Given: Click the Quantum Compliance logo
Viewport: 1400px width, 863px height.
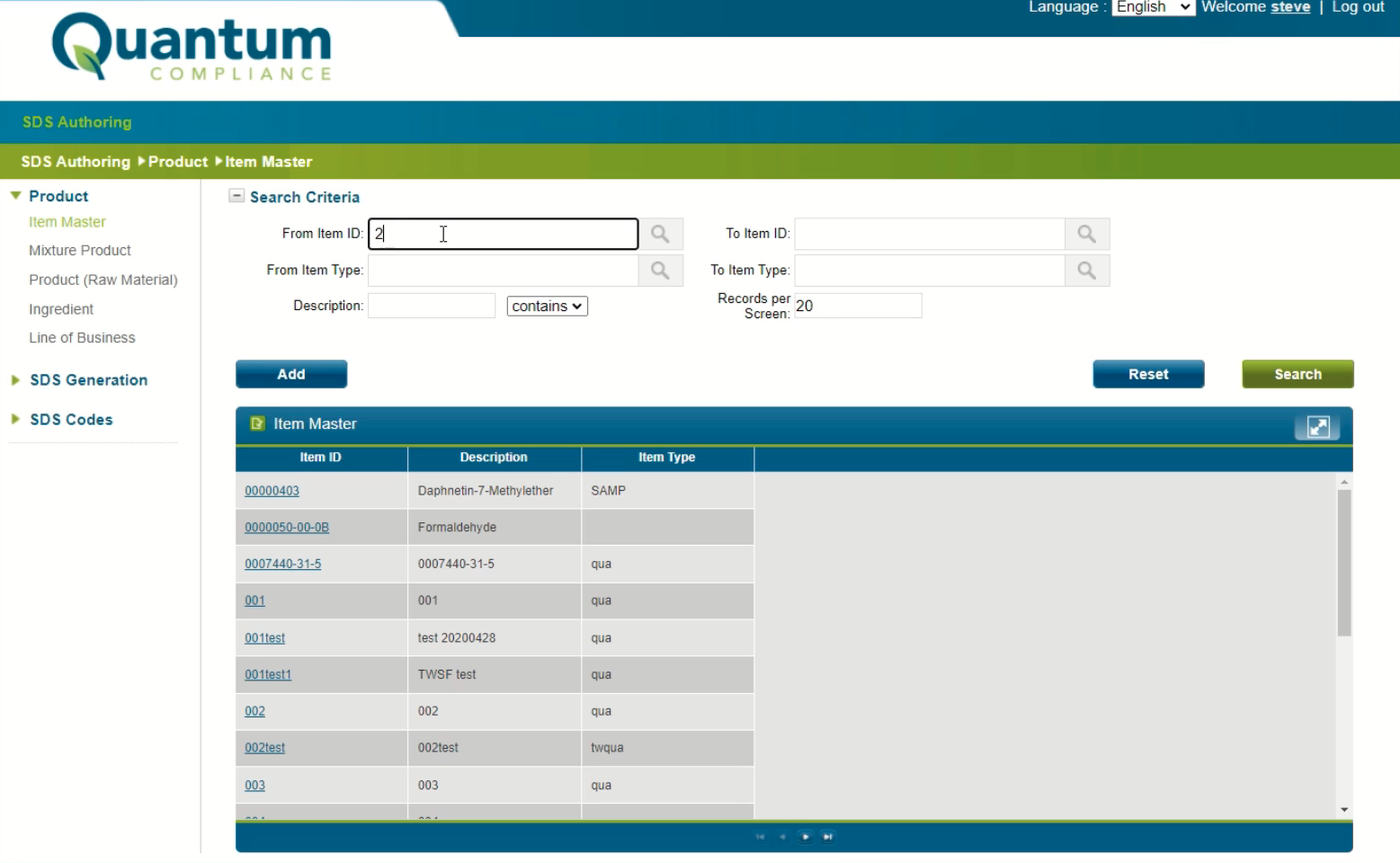Looking at the screenshot, I should pyautogui.click(x=191, y=47).
